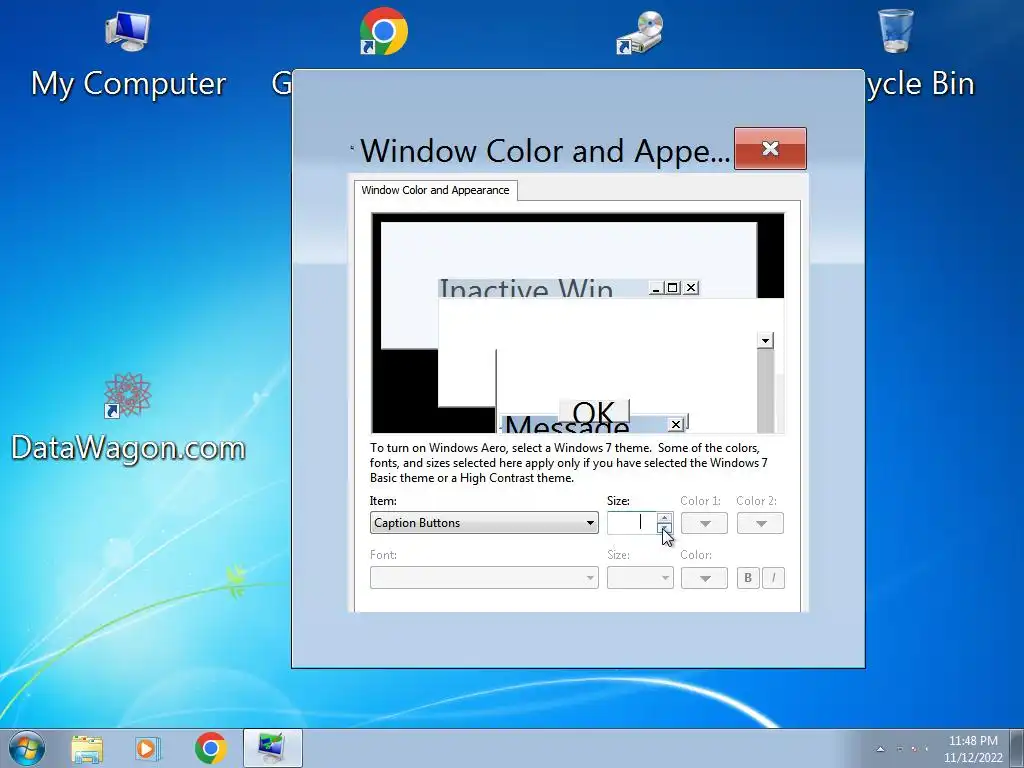Open the Item dropdown showing Caption Buttons
Image resolution: width=1024 pixels, height=768 pixels.
(484, 522)
